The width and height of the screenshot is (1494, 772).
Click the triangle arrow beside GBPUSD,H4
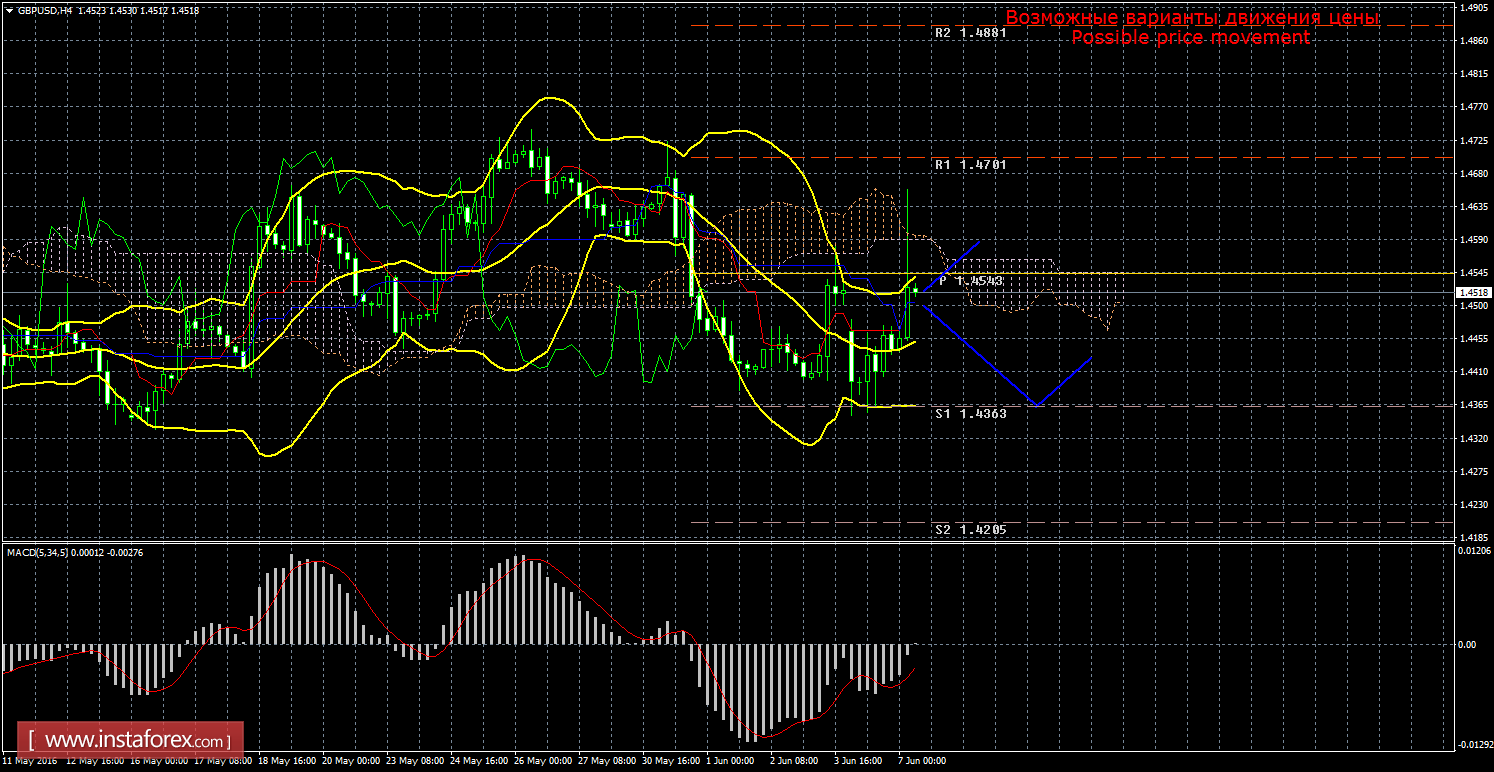point(8,9)
